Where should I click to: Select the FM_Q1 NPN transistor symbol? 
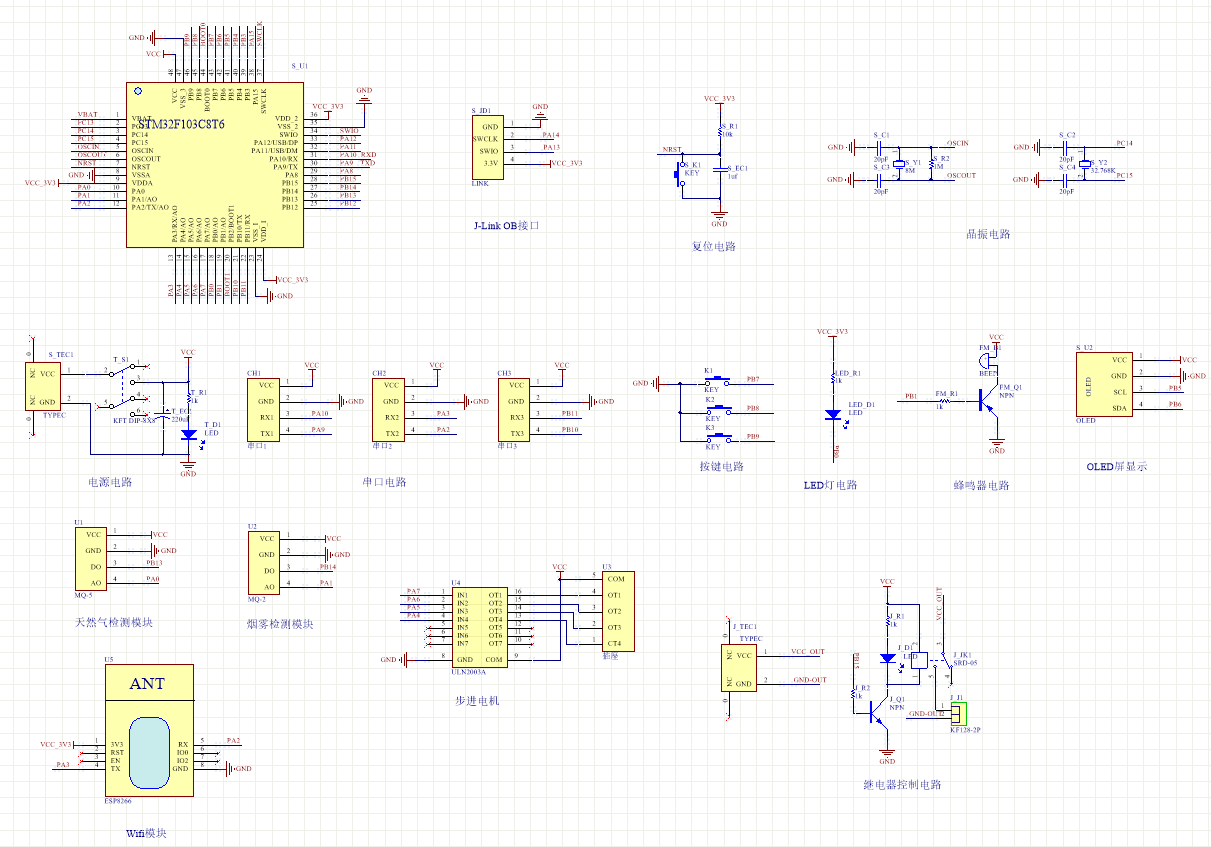coord(989,400)
